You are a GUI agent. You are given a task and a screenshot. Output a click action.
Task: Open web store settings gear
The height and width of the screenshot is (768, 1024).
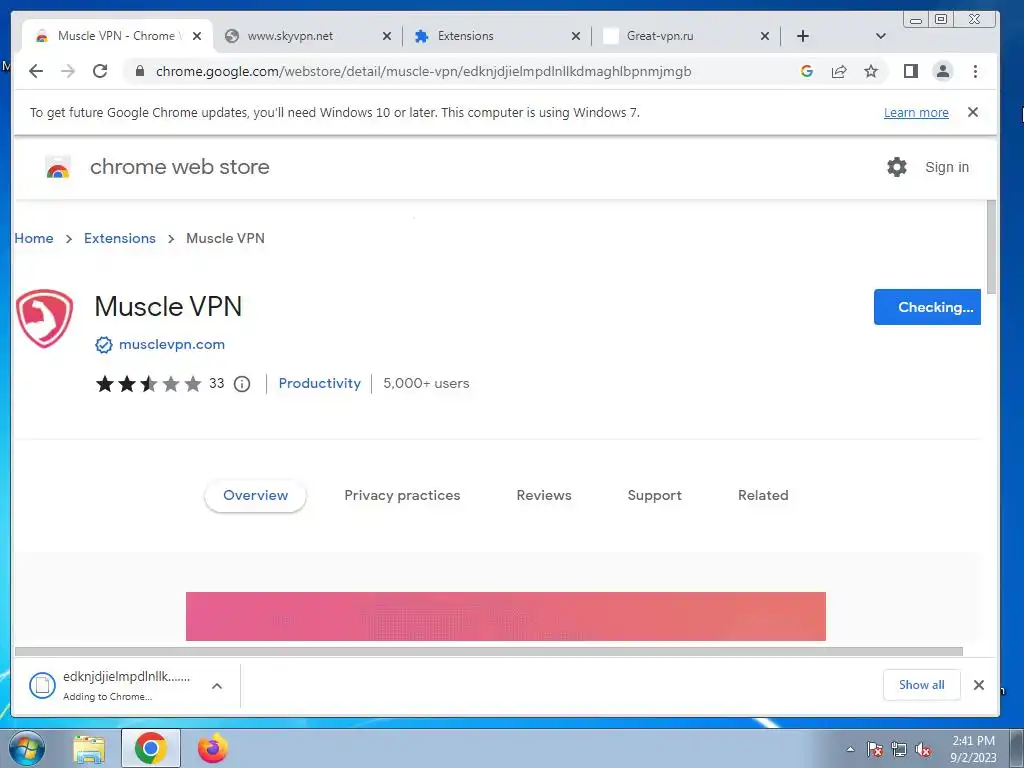click(x=897, y=167)
